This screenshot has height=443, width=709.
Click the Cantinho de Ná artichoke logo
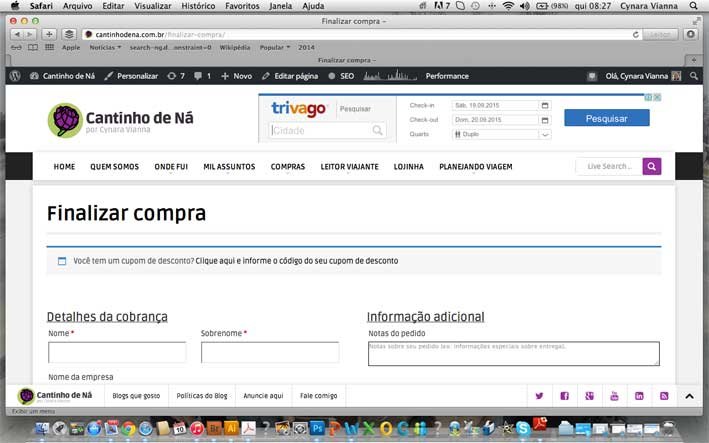65,120
